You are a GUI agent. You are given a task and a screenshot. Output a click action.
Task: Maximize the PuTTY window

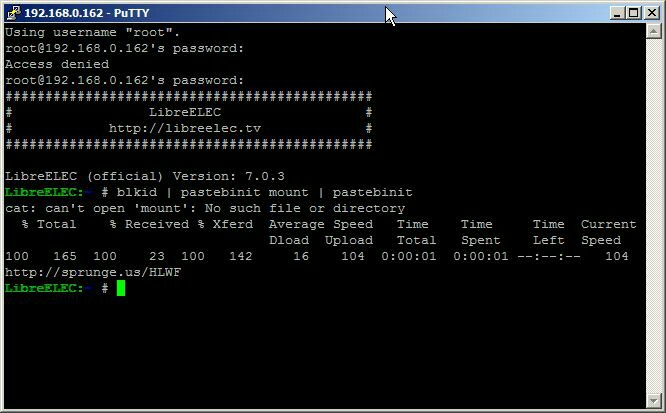click(x=633, y=13)
